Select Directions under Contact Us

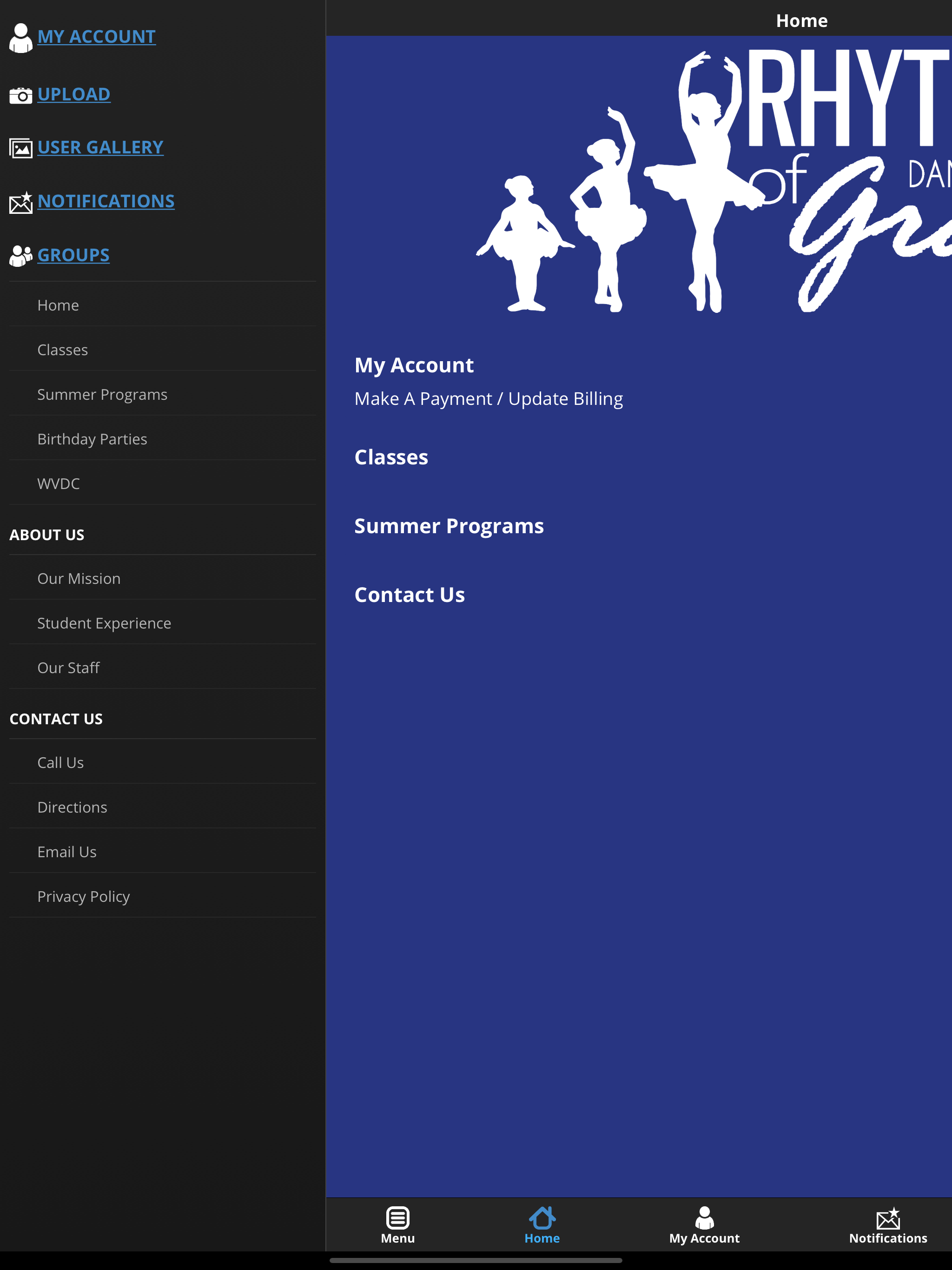click(x=163, y=807)
